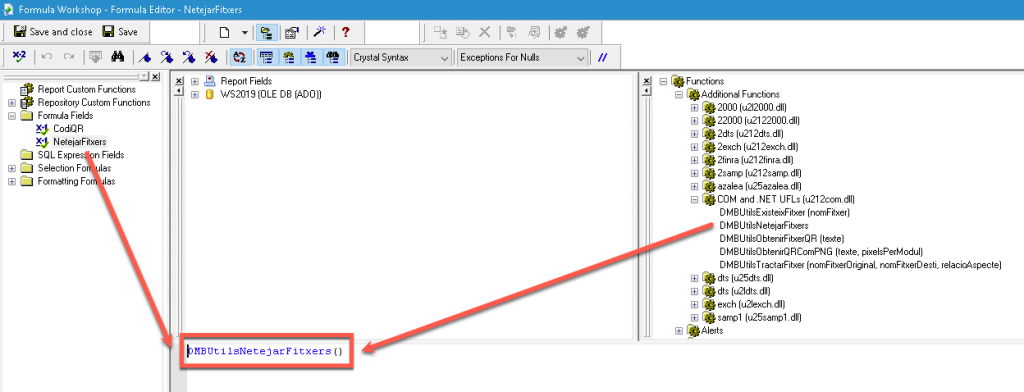Click the red question mark help icon

tap(345, 32)
